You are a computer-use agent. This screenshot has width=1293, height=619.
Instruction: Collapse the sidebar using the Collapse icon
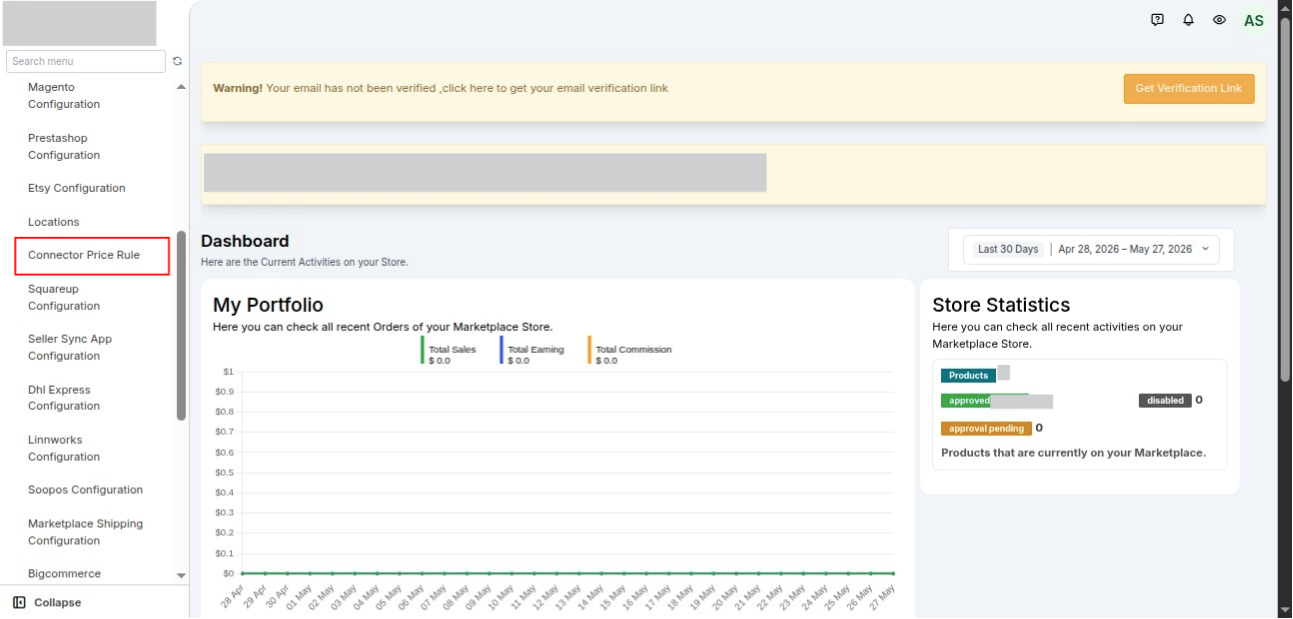19,602
